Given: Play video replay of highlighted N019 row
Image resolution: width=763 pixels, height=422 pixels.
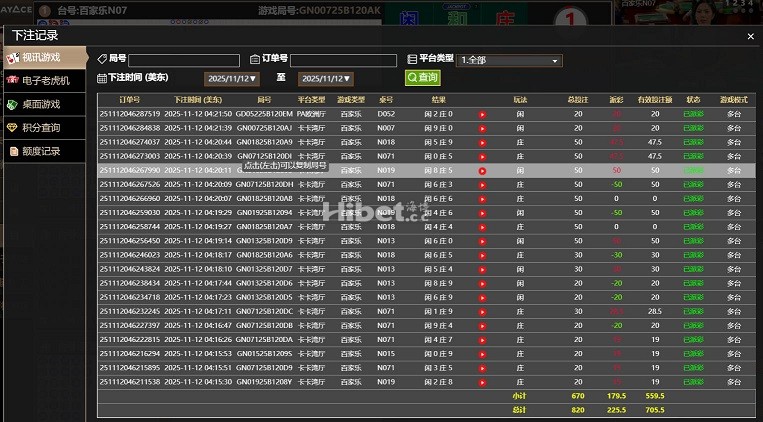Looking at the screenshot, I should point(482,171).
